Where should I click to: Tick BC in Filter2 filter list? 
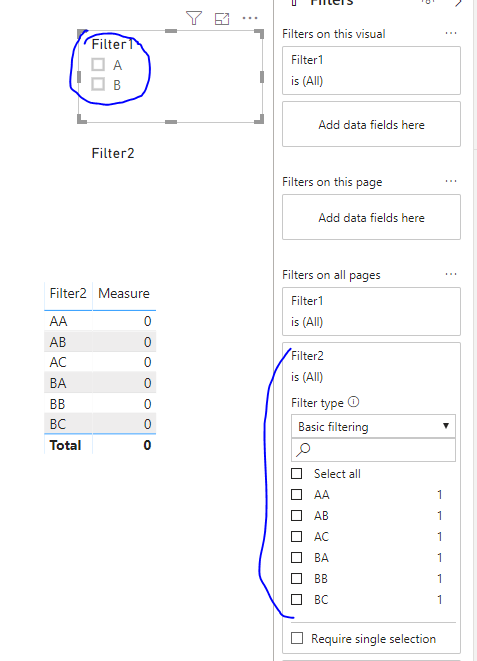coord(297,599)
